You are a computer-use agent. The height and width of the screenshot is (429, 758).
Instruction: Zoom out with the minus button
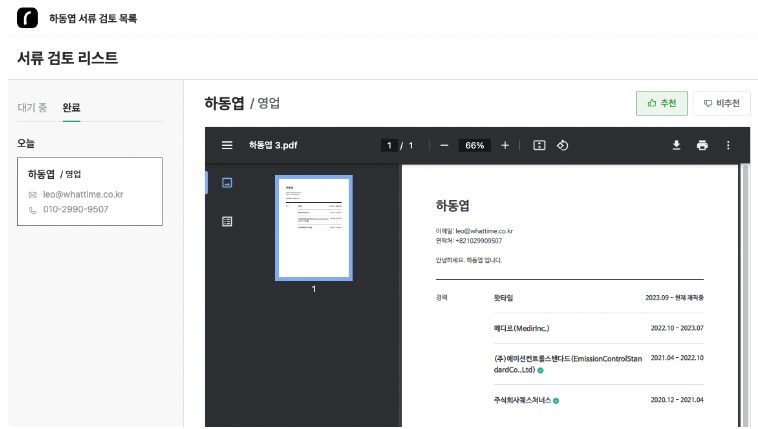pos(444,145)
